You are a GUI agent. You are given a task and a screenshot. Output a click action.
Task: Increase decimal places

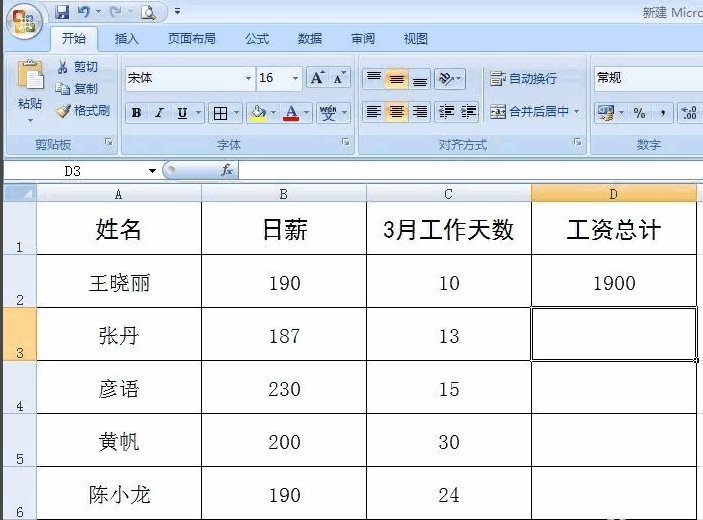689,113
